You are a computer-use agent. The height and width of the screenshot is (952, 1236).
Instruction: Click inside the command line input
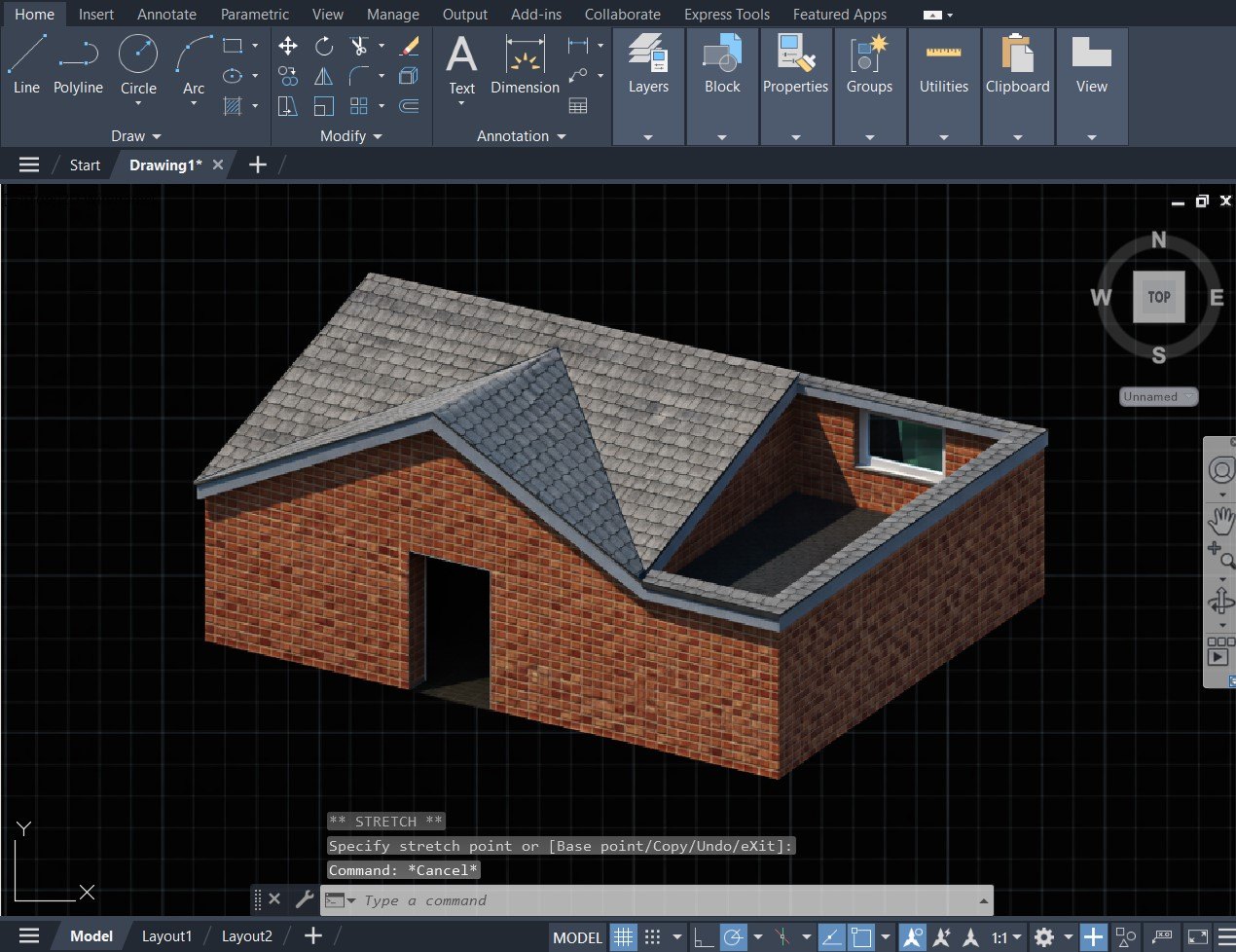pyautogui.click(x=584, y=899)
